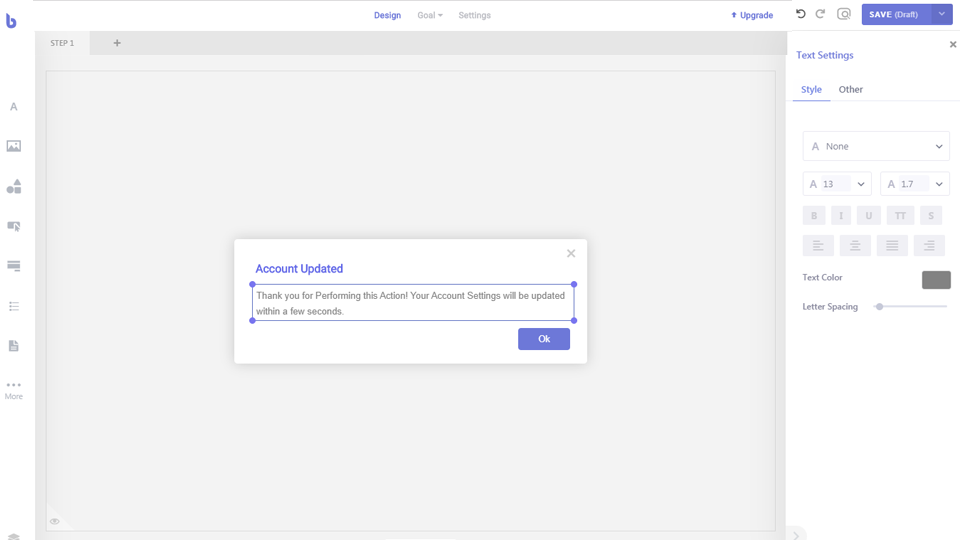The image size is (960, 540).
Task: Switch to the Design tab
Action: click(x=388, y=15)
